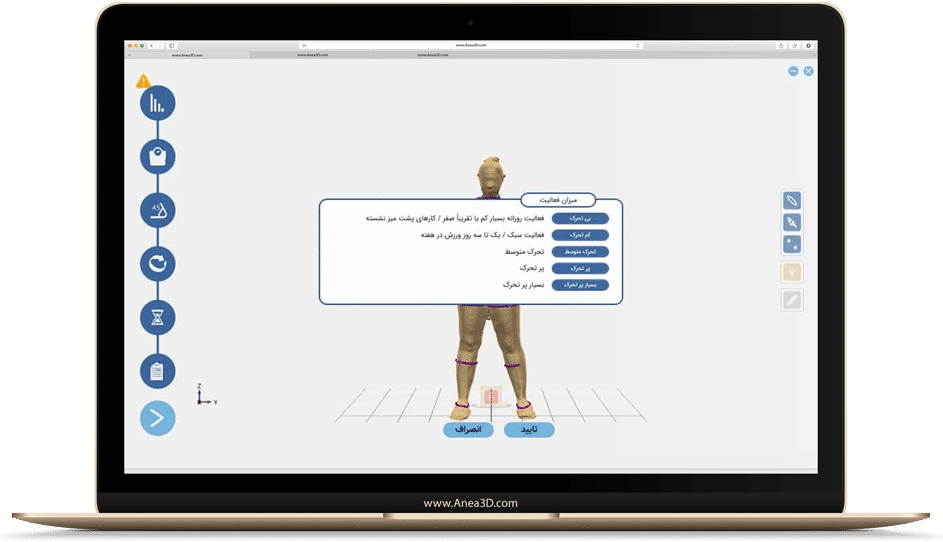Click the reload icon in address bar
The height and width of the screenshot is (542, 943).
(x=638, y=46)
